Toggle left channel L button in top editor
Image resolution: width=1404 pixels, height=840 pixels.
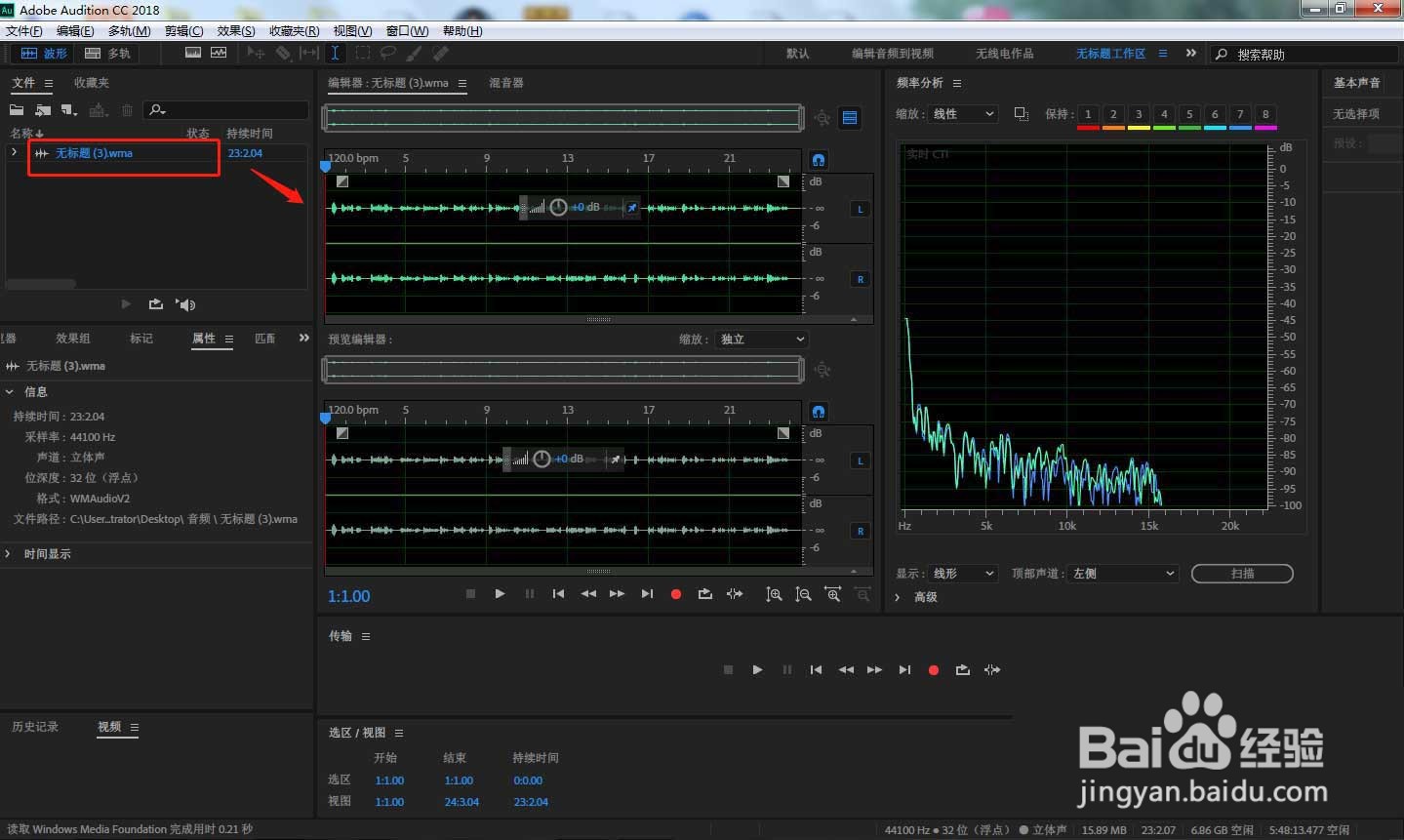(860, 209)
